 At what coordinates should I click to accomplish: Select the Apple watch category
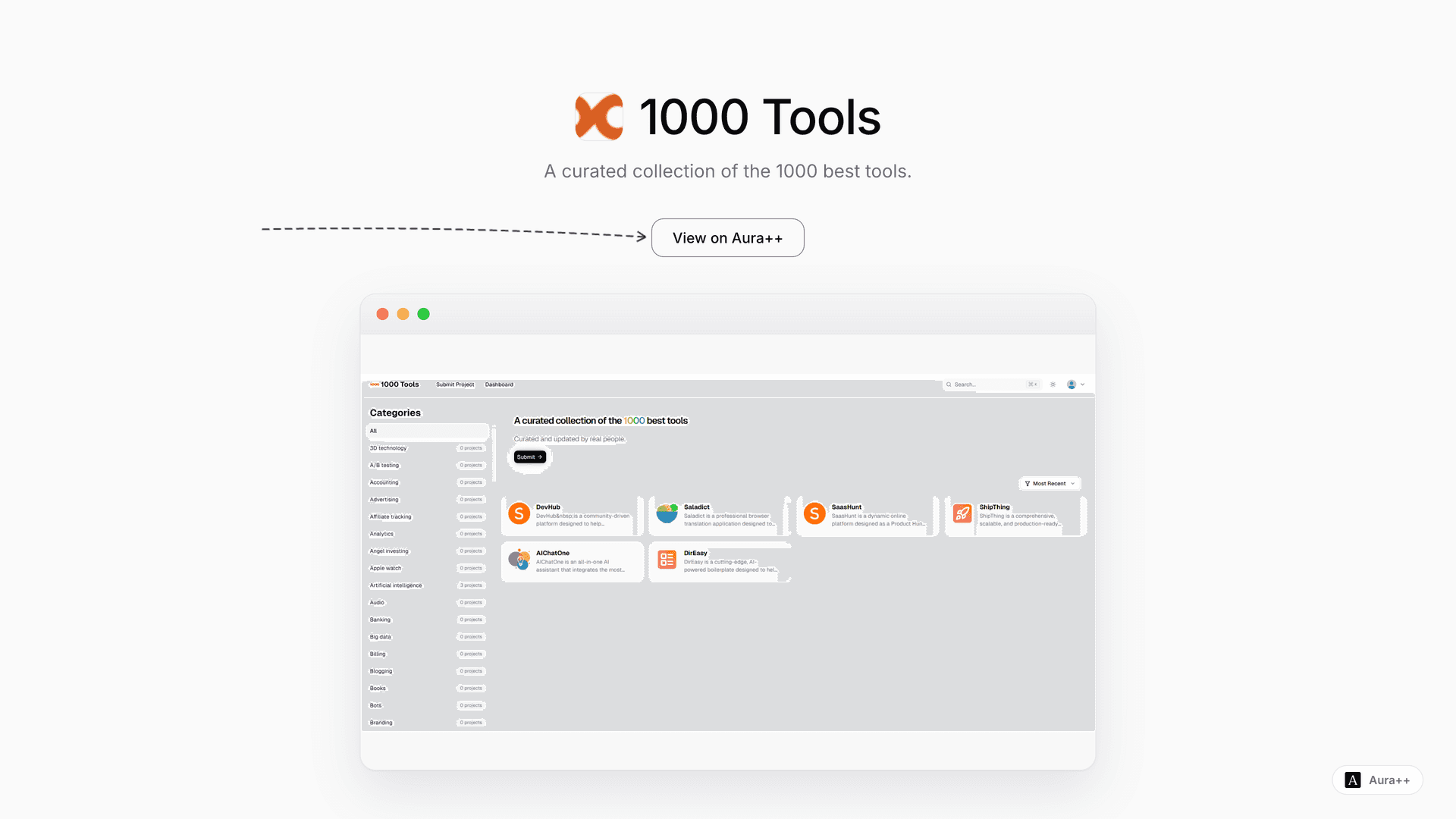pos(386,568)
